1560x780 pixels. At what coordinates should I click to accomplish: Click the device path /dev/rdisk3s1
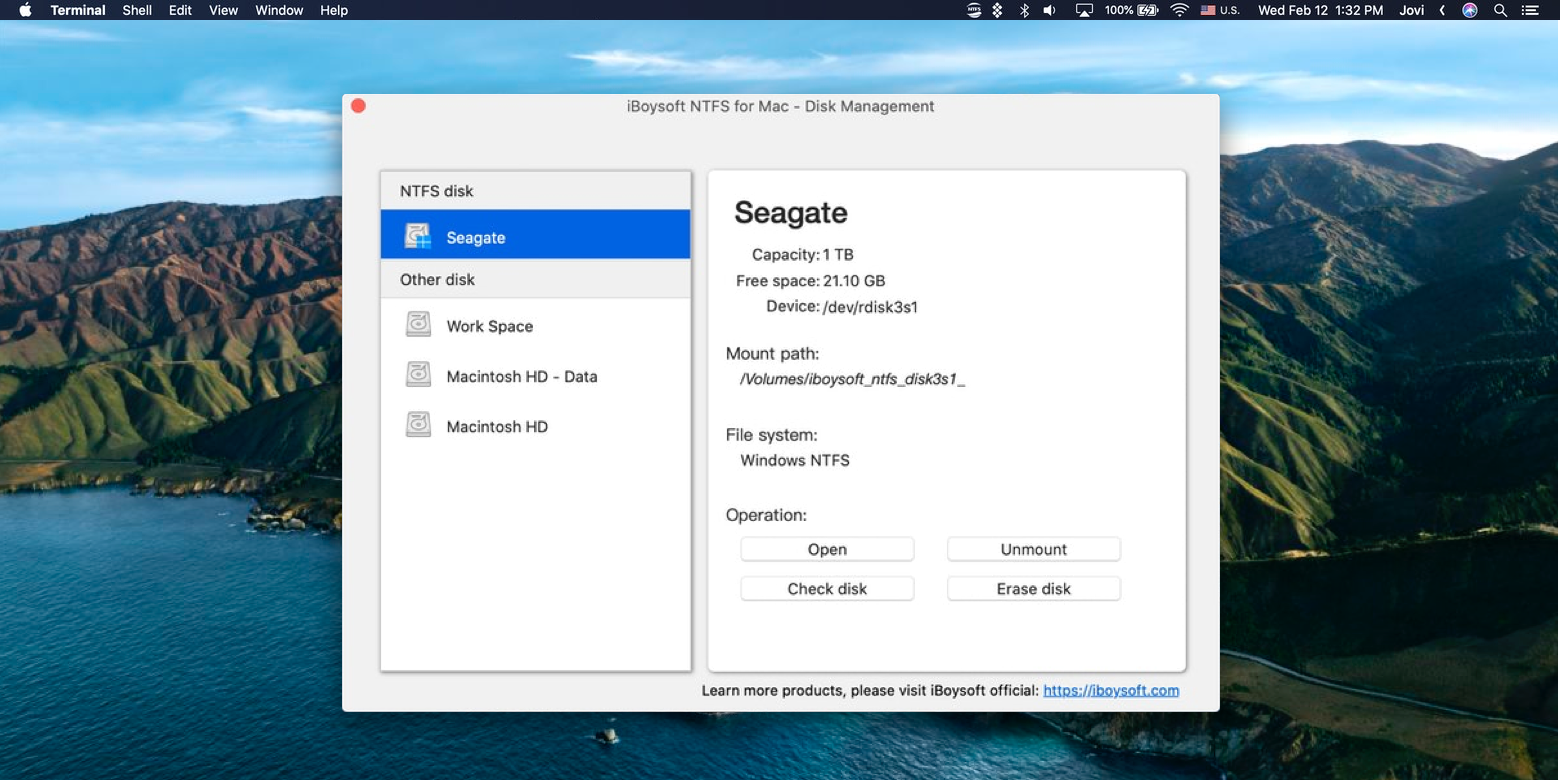[870, 307]
